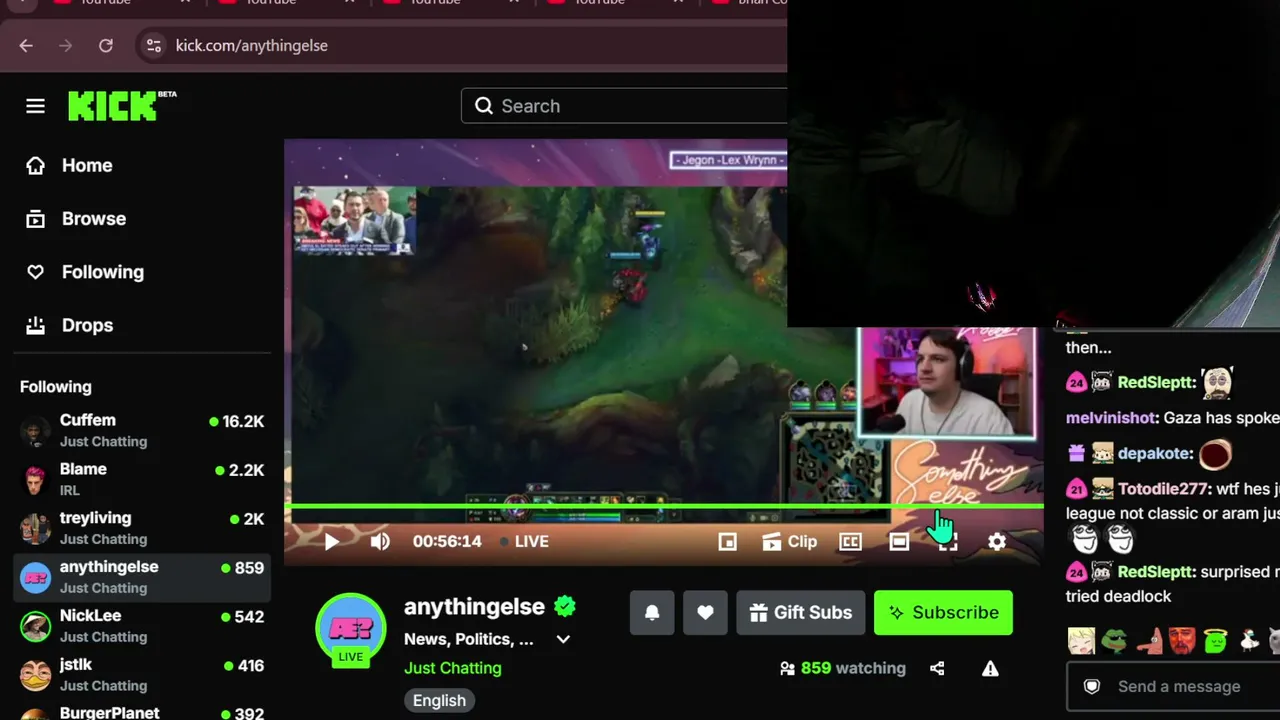Click depakote's username in chat

1156,453
